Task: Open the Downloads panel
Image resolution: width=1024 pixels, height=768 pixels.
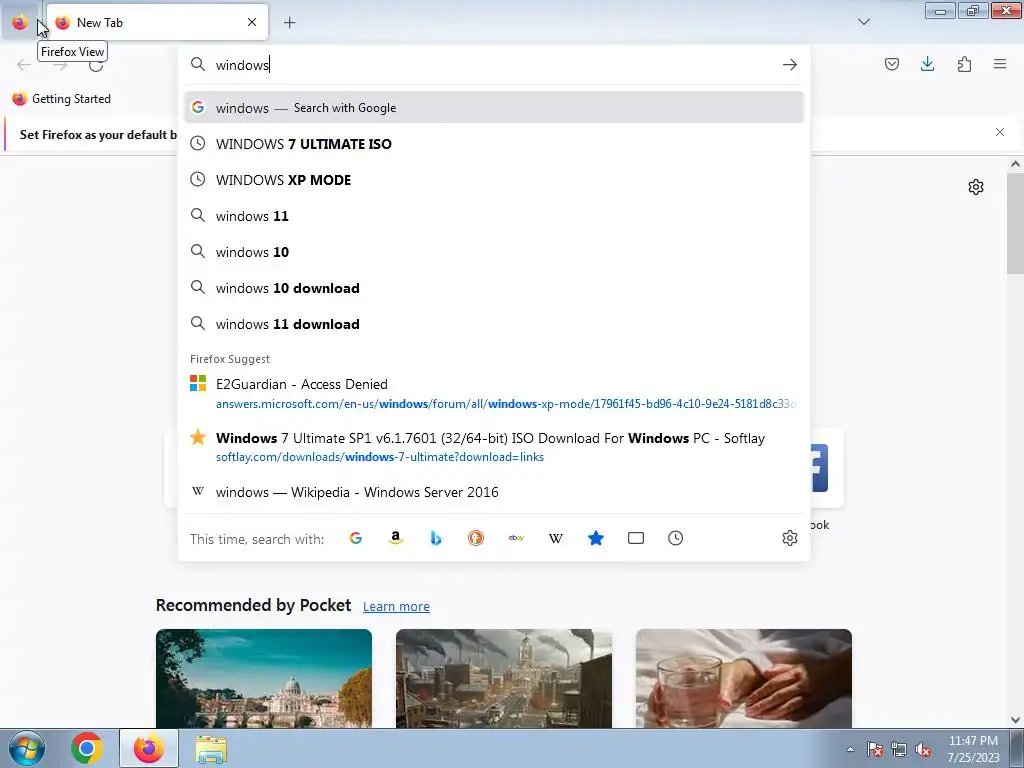Action: click(x=927, y=64)
